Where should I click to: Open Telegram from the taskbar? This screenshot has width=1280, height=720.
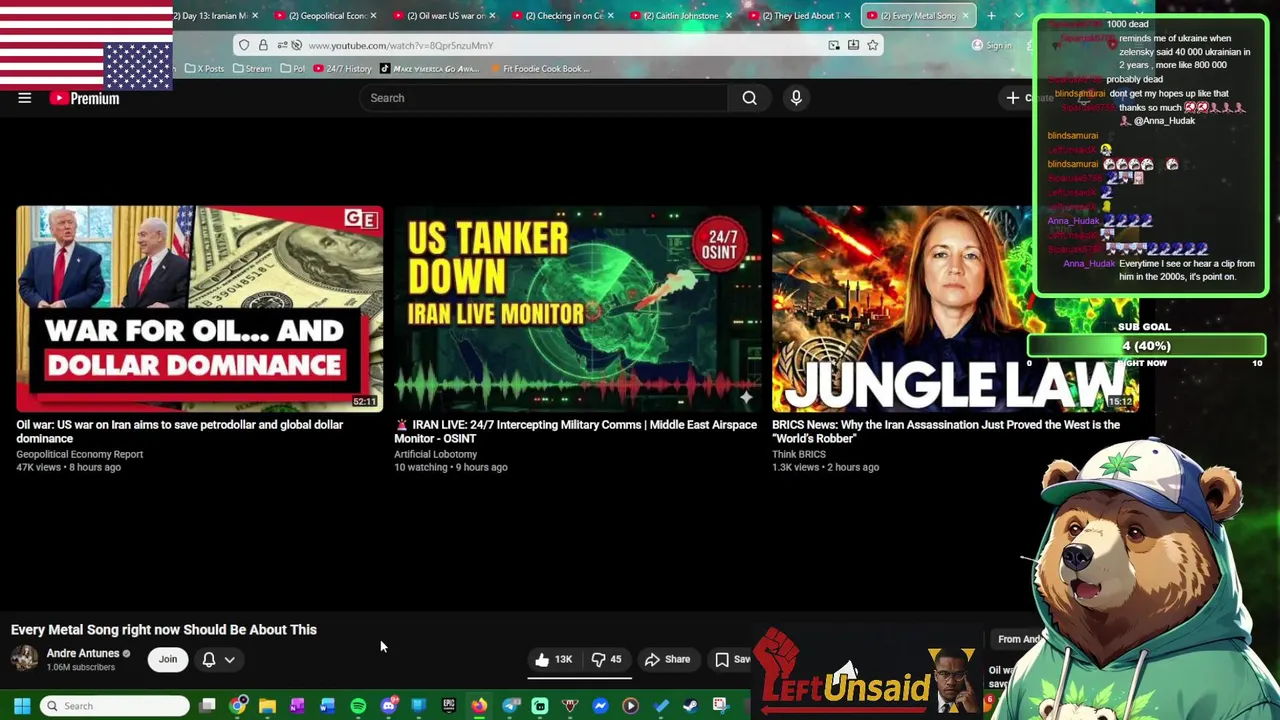pyautogui.click(x=510, y=706)
